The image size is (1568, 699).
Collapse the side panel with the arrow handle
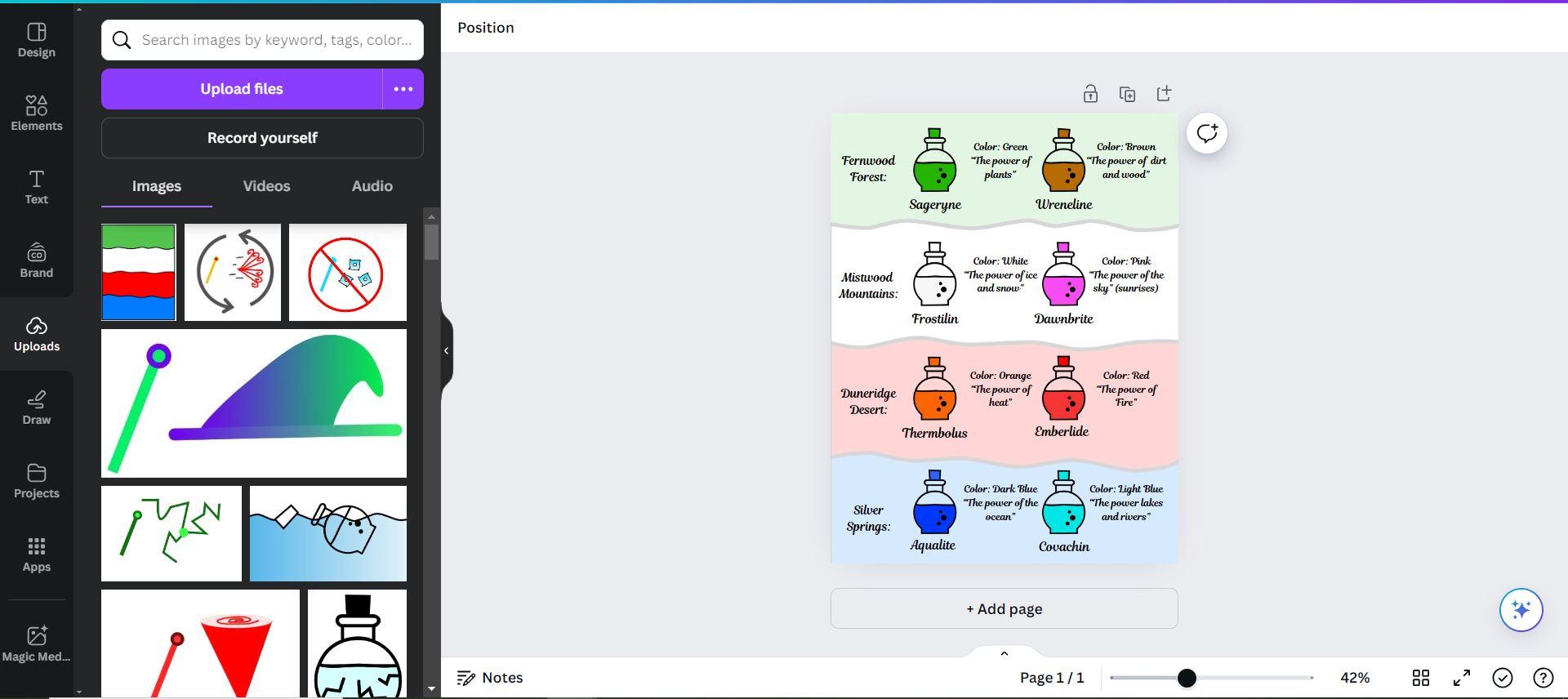[x=446, y=350]
